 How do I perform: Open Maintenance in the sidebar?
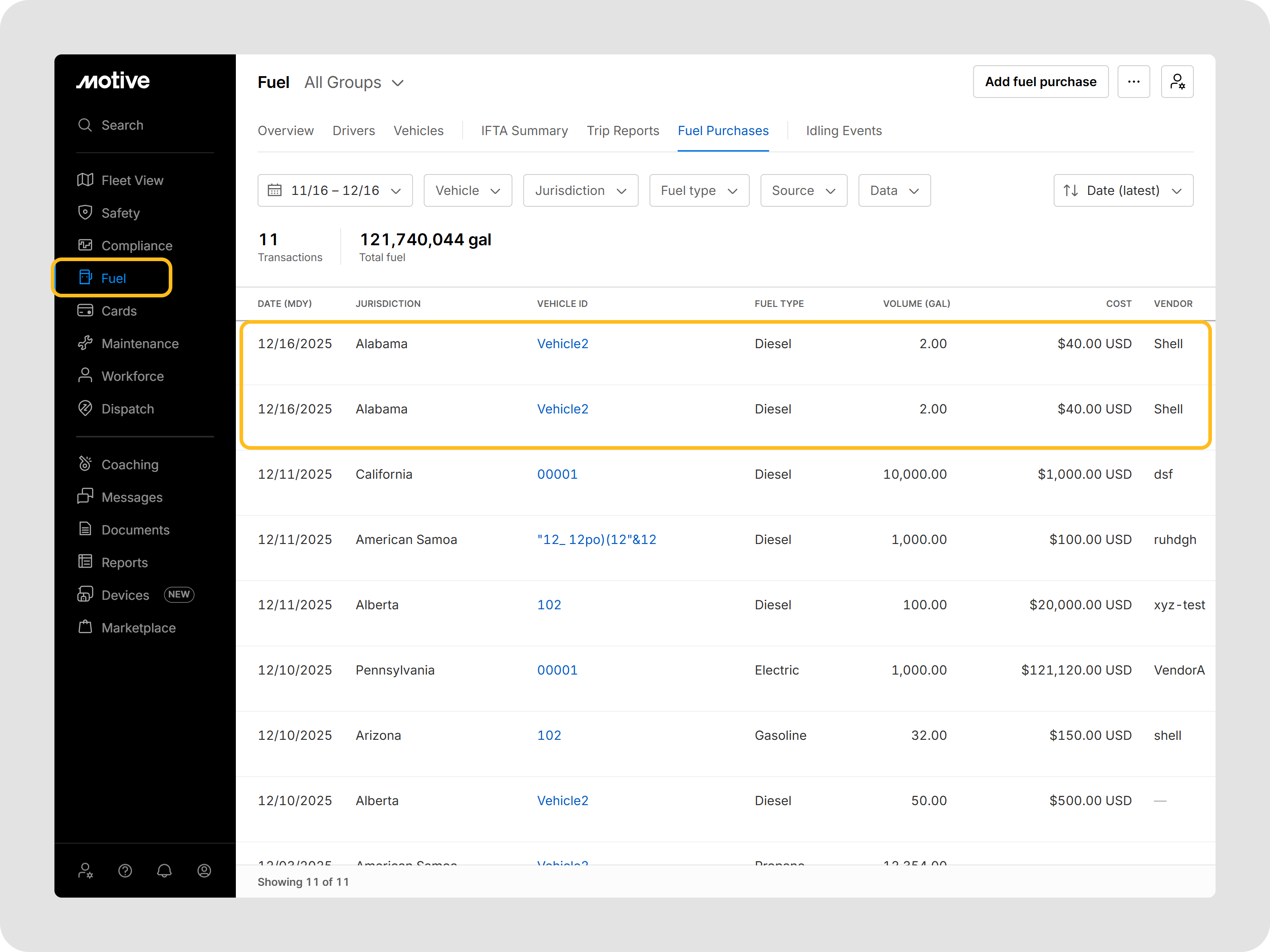coord(140,344)
